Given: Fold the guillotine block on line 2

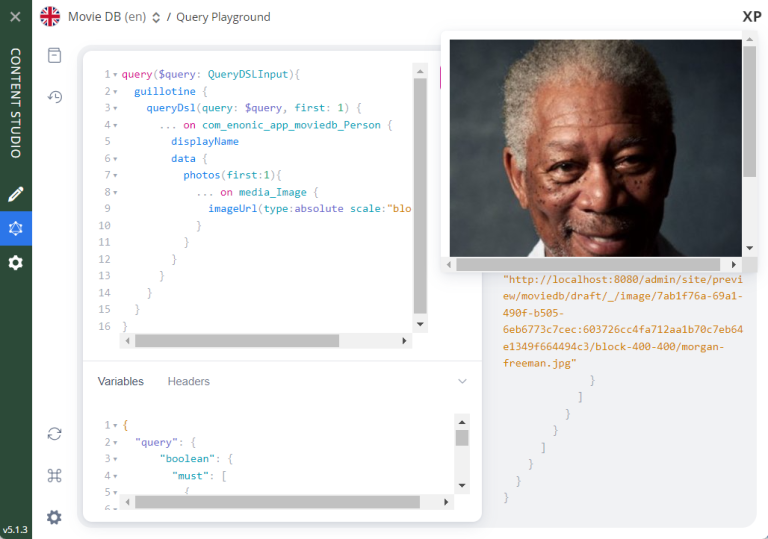Looking at the screenshot, I should tap(116, 92).
